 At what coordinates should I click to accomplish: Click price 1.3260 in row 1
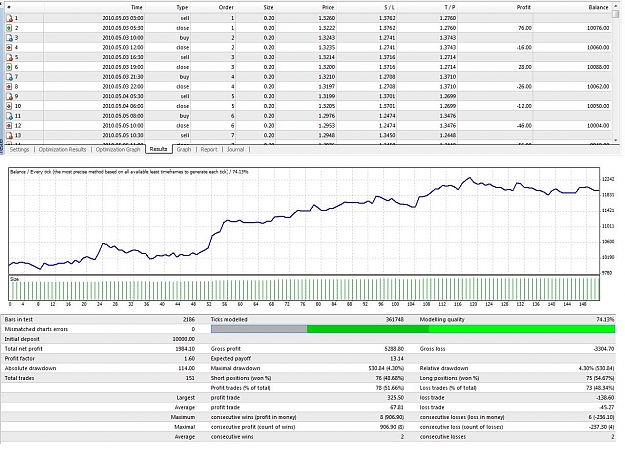[x=326, y=18]
